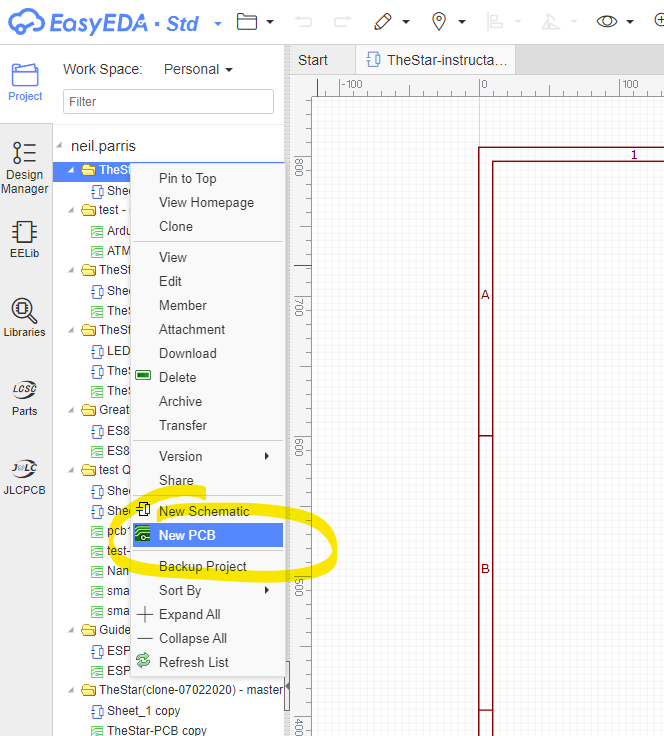Image resolution: width=664 pixels, height=736 pixels.
Task: Switch to the TheStar-instructa... tab
Action: (x=435, y=60)
